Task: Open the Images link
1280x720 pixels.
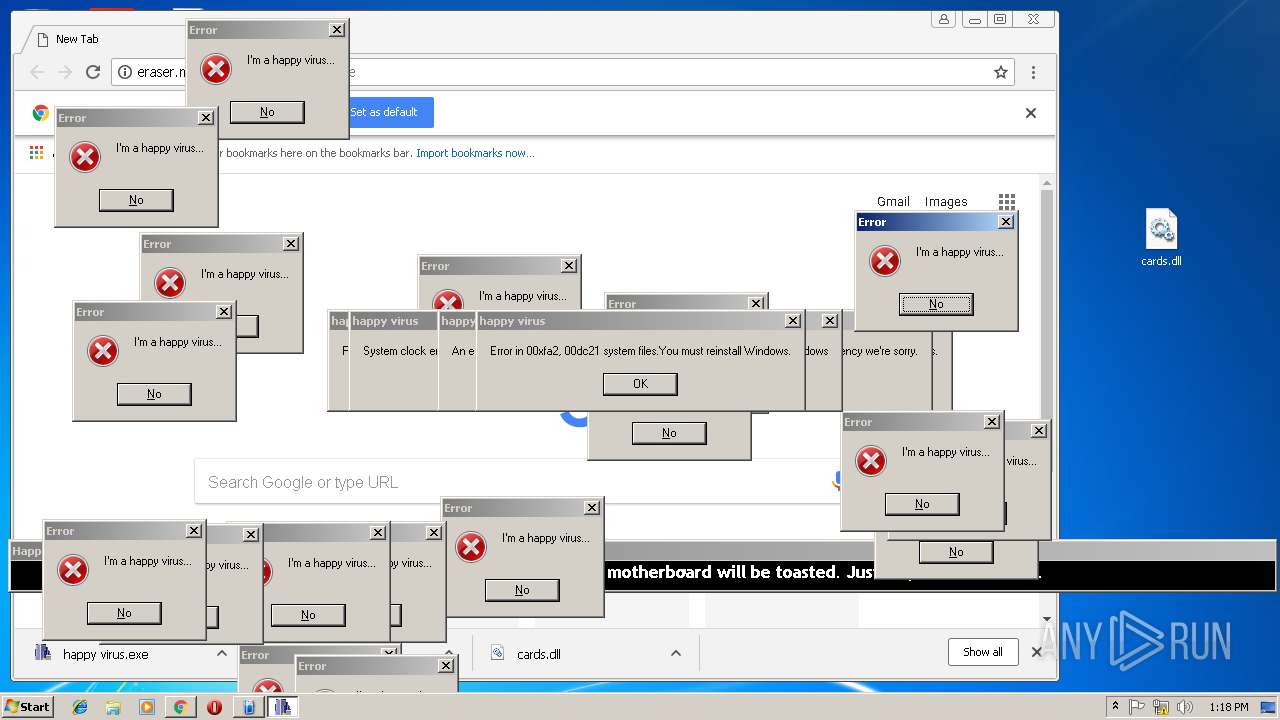Action: pos(946,201)
